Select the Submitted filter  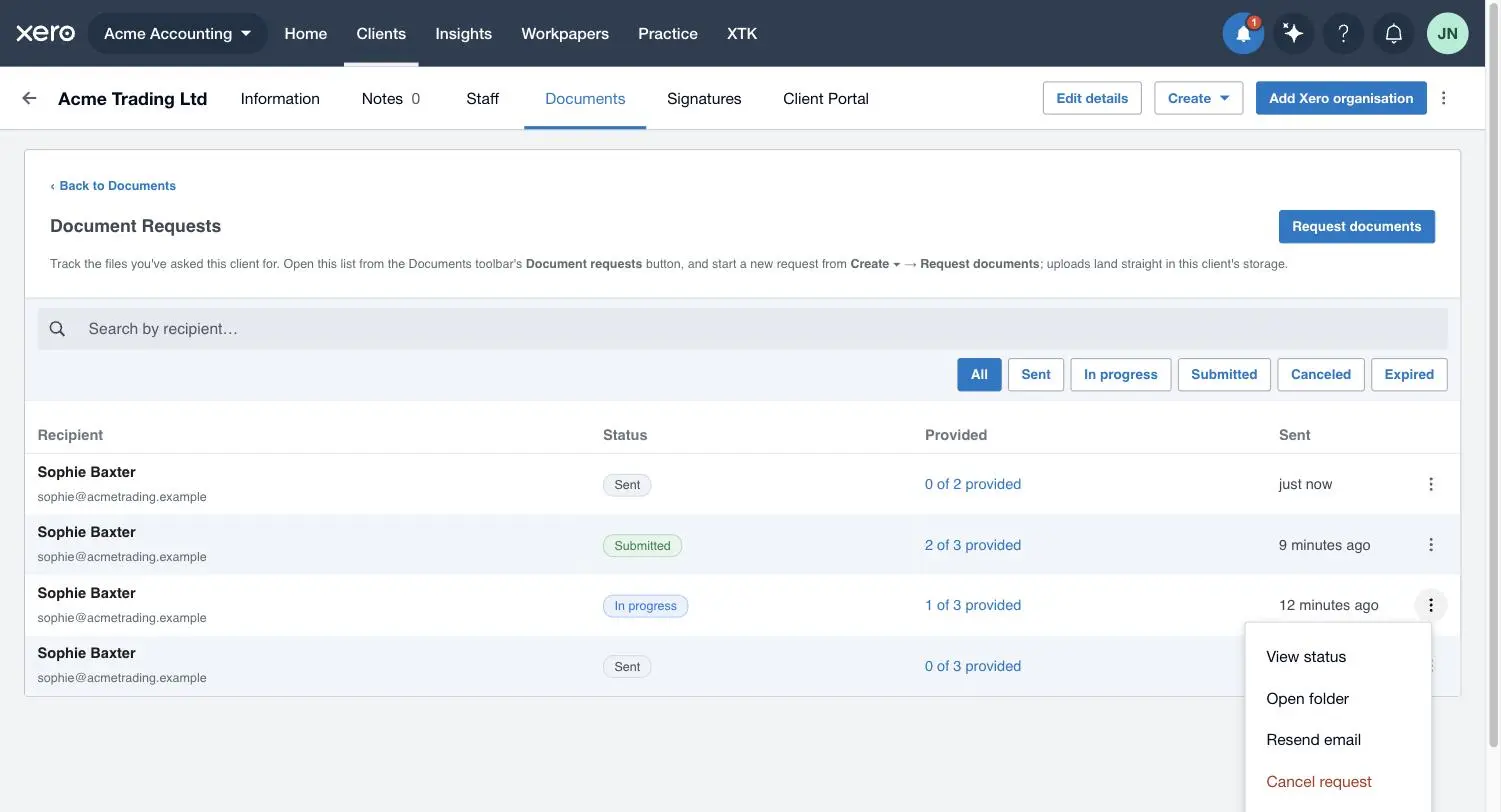click(x=1224, y=374)
